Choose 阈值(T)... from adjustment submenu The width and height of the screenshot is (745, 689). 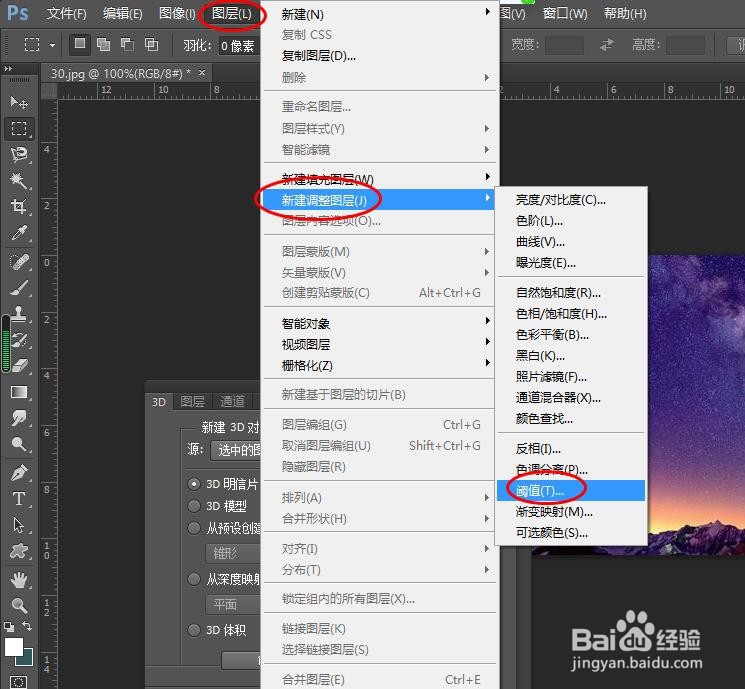pyautogui.click(x=571, y=490)
